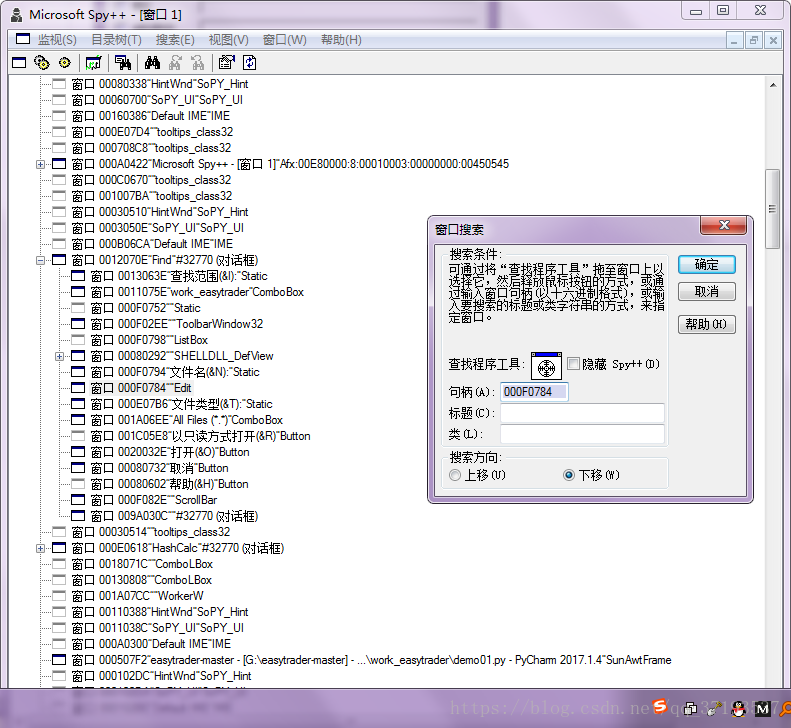Click the black binoculars Search icon

(x=152, y=63)
